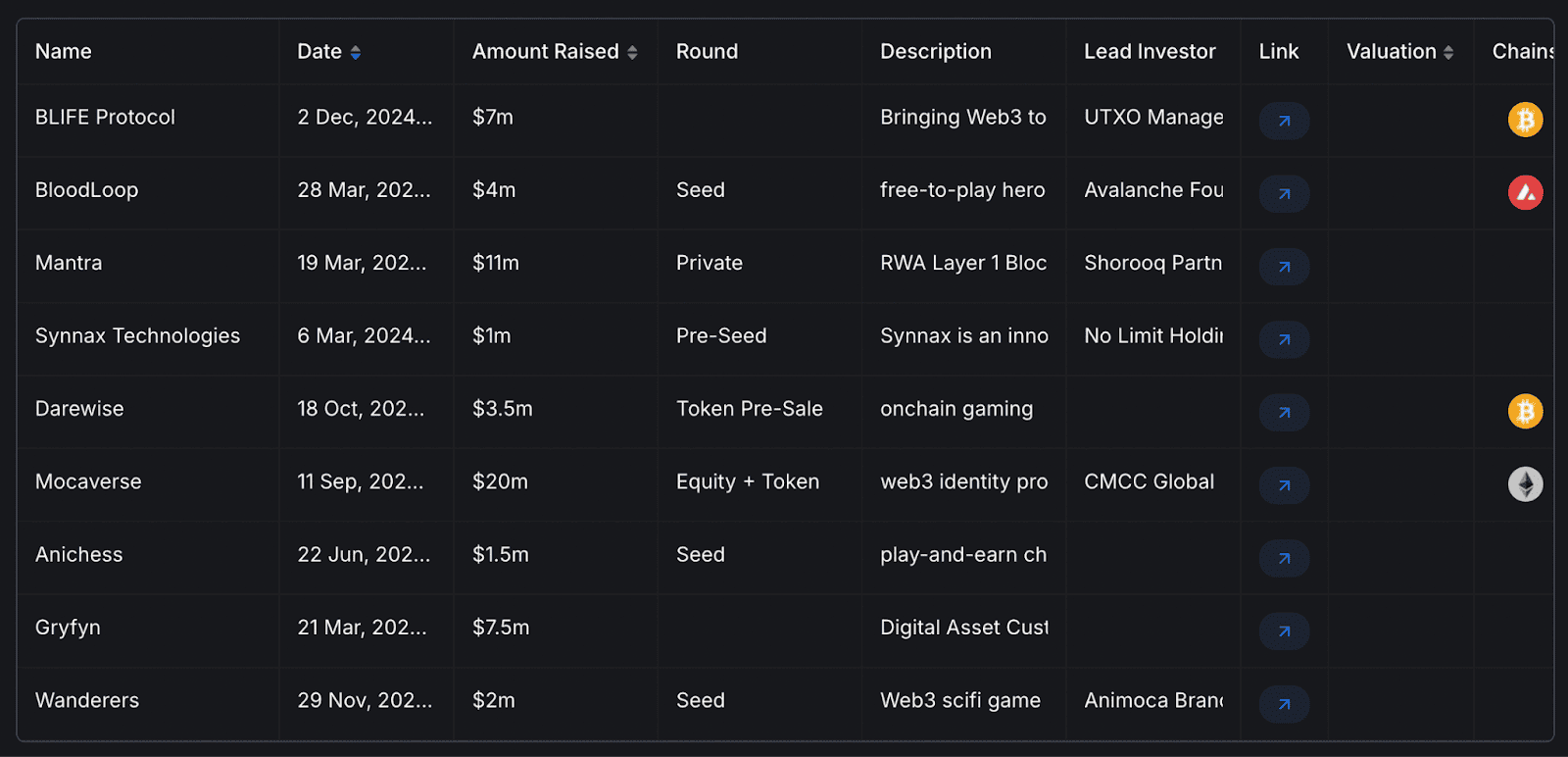Select the Chains column header
Image resolution: width=1568 pixels, height=757 pixels.
tap(1520, 51)
